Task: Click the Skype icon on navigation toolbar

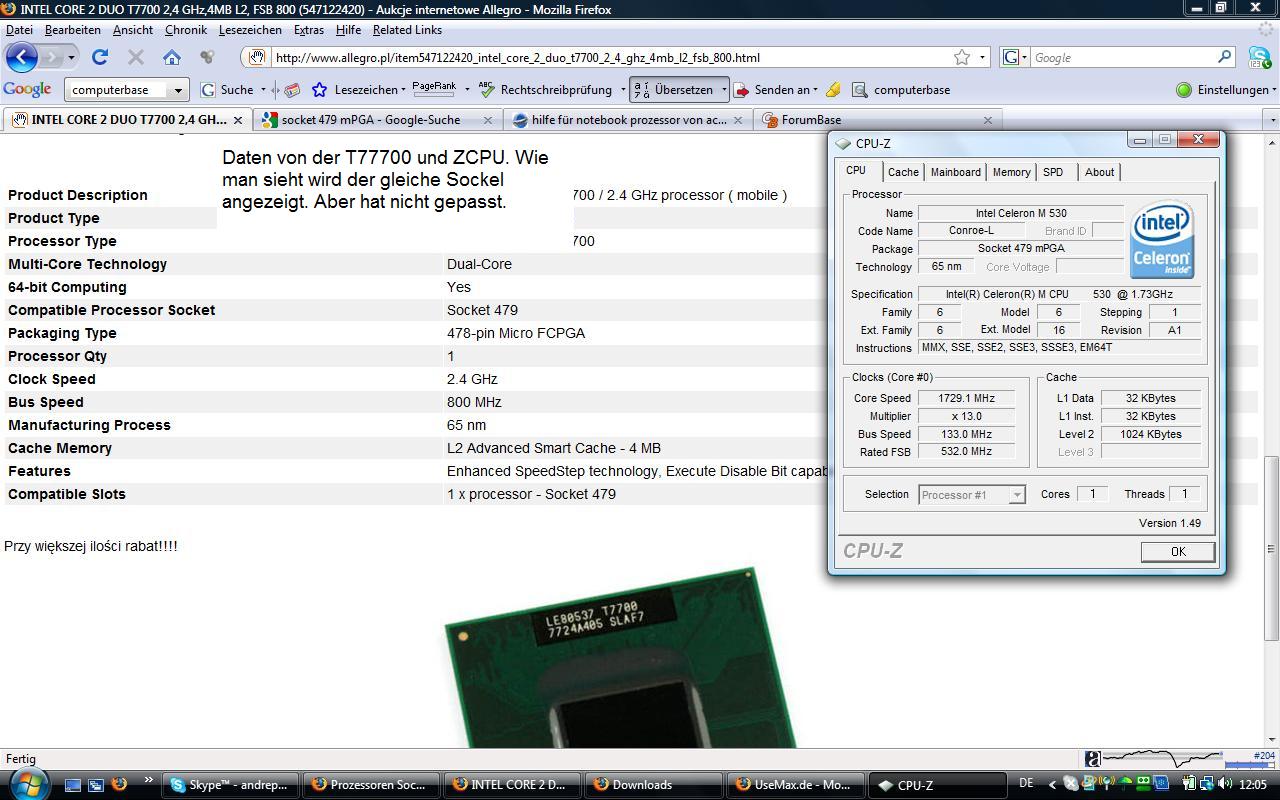Action: pos(1261,57)
